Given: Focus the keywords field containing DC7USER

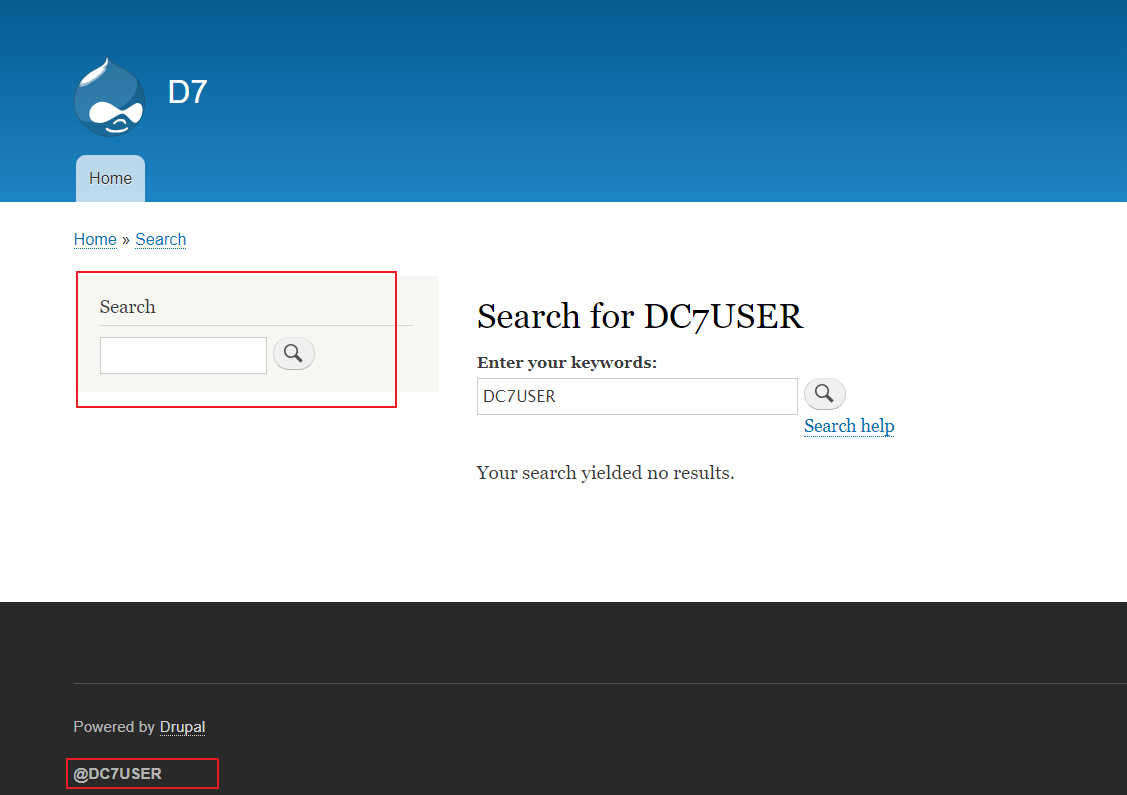Looking at the screenshot, I should click(637, 396).
